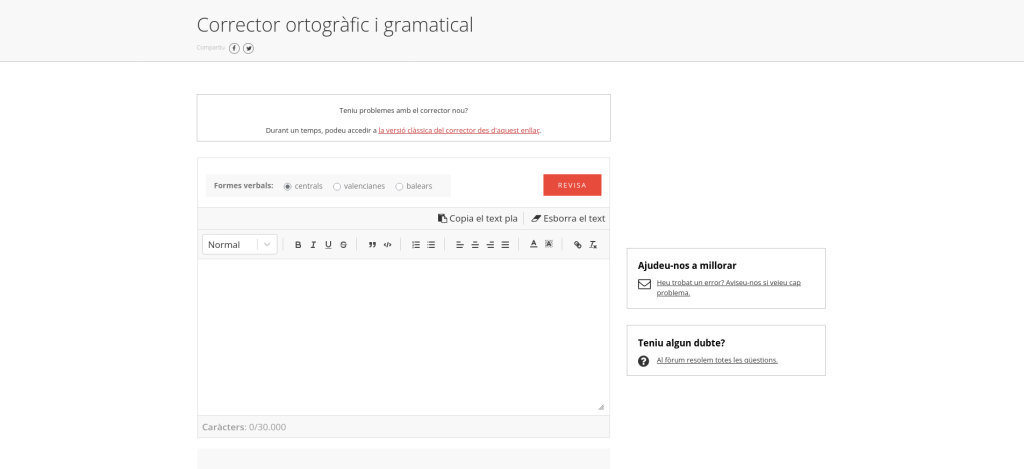Apply strikethrough formatting

coord(343,245)
